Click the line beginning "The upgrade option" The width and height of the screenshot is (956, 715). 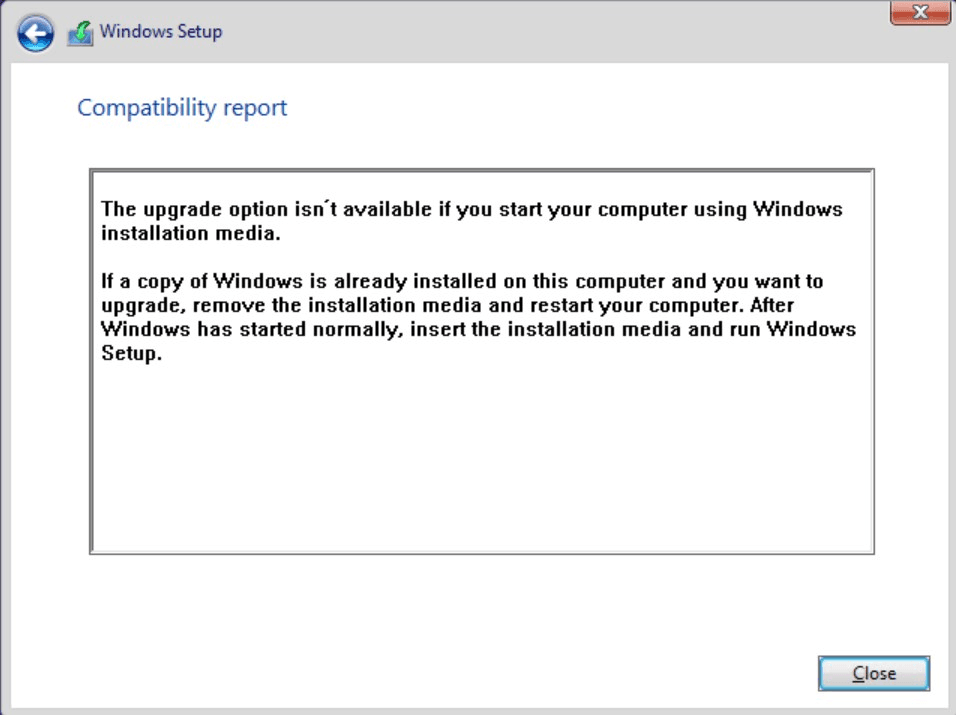click(472, 210)
